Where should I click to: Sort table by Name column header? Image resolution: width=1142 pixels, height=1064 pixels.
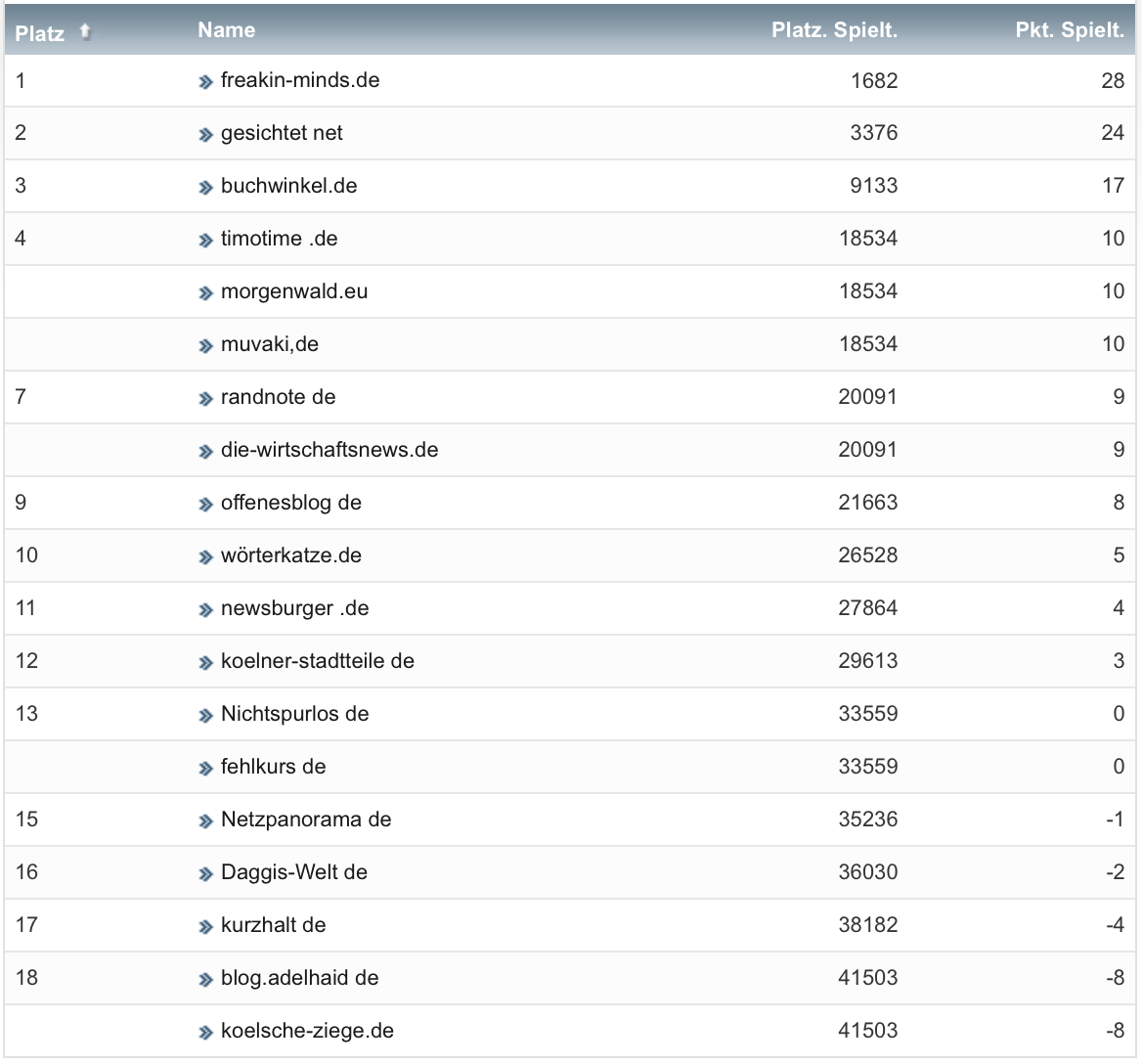226,30
